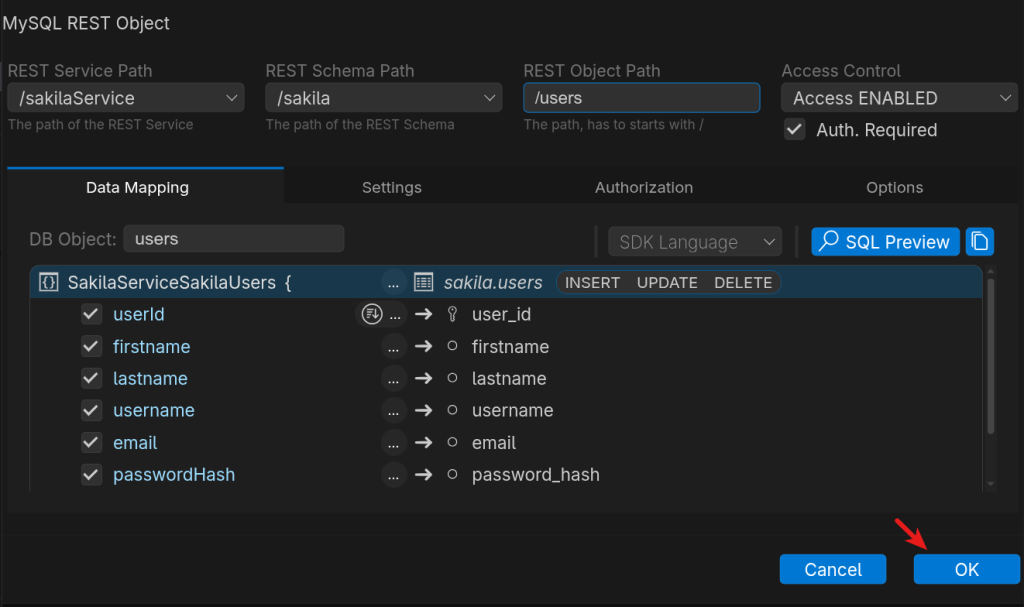Click the SQL Preview button
This screenshot has height=607, width=1024.
click(885, 242)
